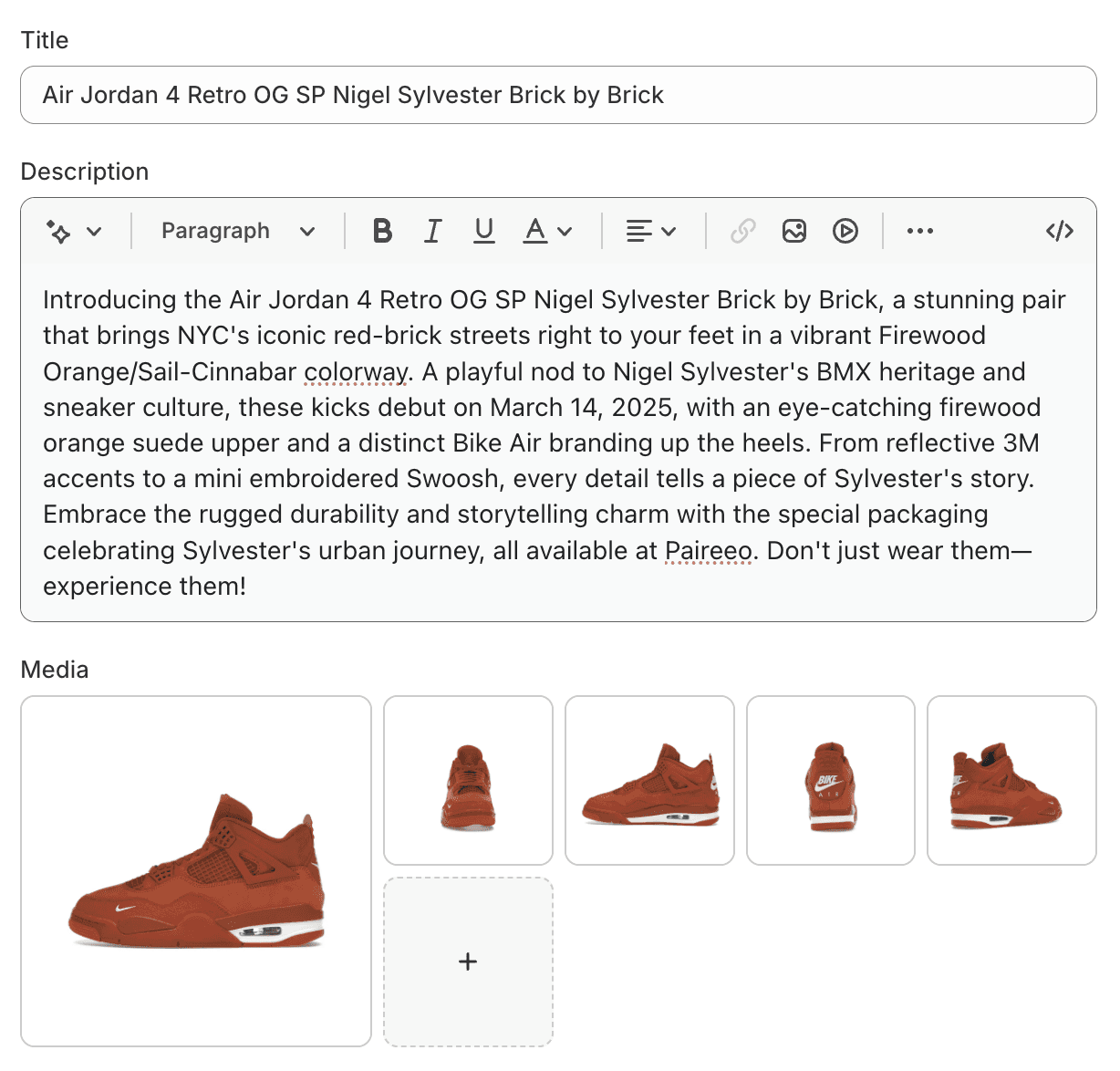The height and width of the screenshot is (1071, 1120).
Task: Select the front-view shoe thumbnail
Action: coord(468,780)
